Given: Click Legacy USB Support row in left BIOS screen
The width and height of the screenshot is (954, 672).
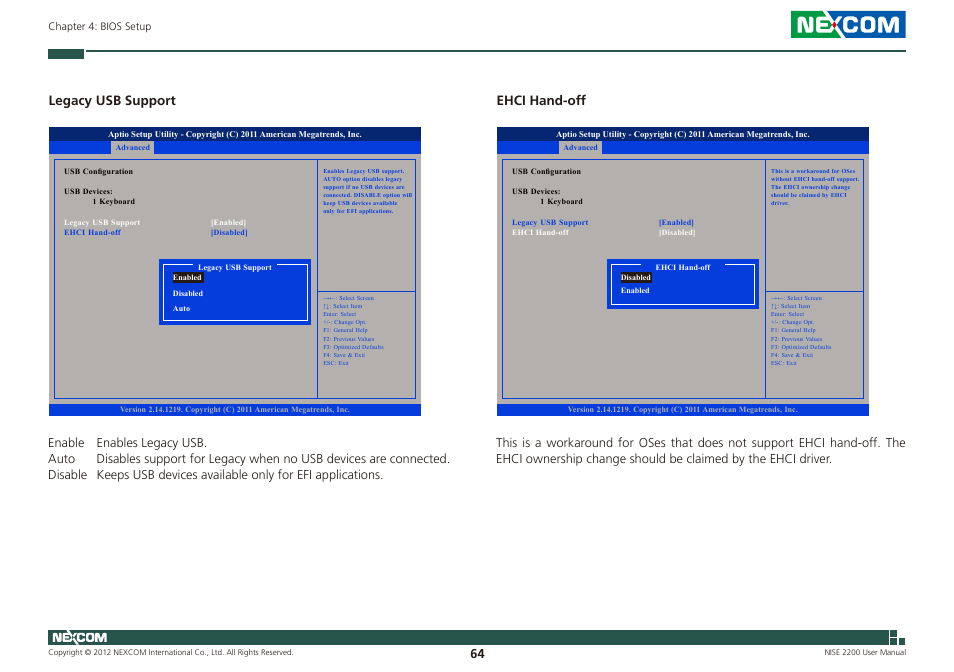Looking at the screenshot, I should click(155, 223).
